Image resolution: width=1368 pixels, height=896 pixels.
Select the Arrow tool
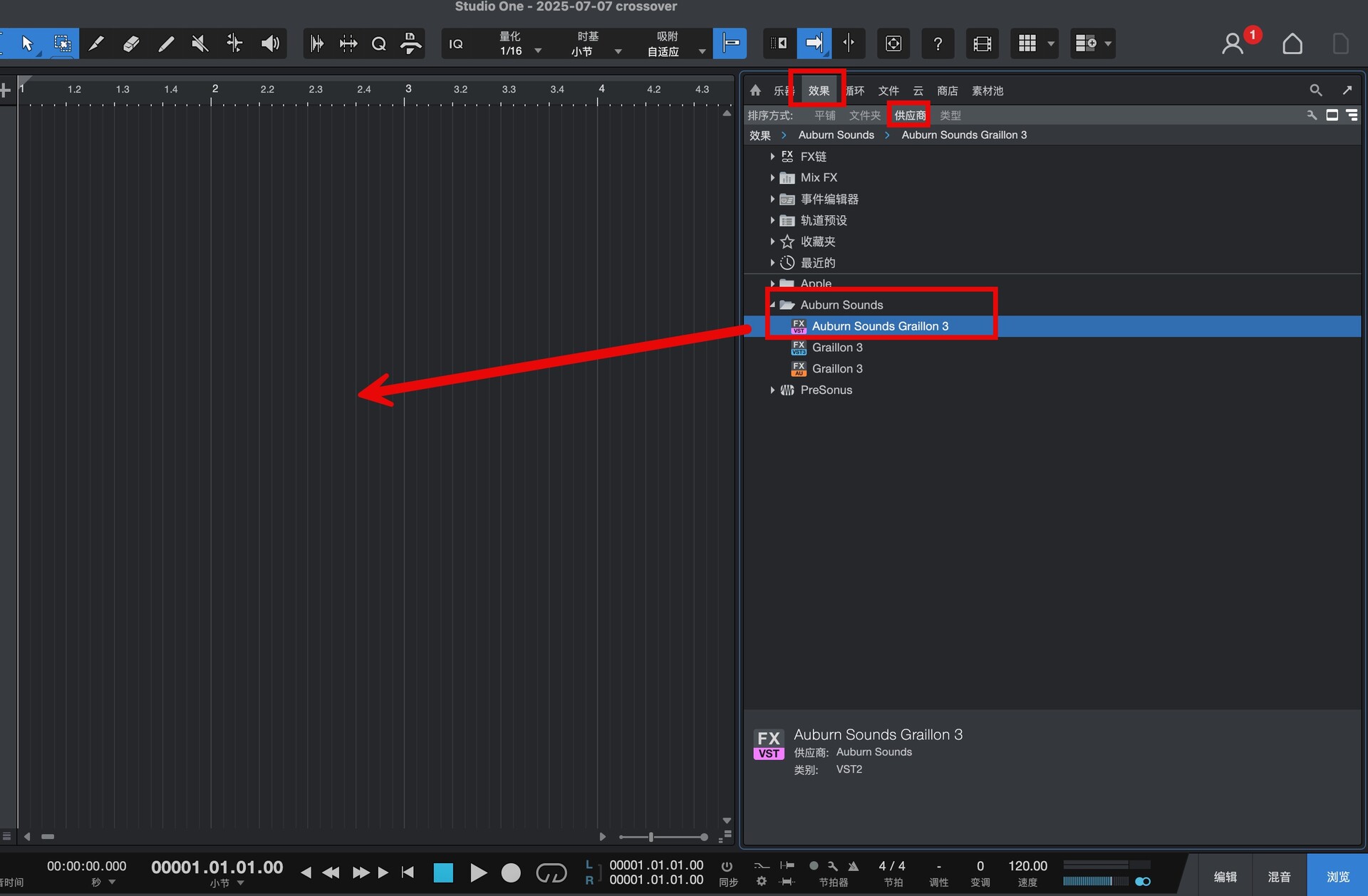[27, 43]
